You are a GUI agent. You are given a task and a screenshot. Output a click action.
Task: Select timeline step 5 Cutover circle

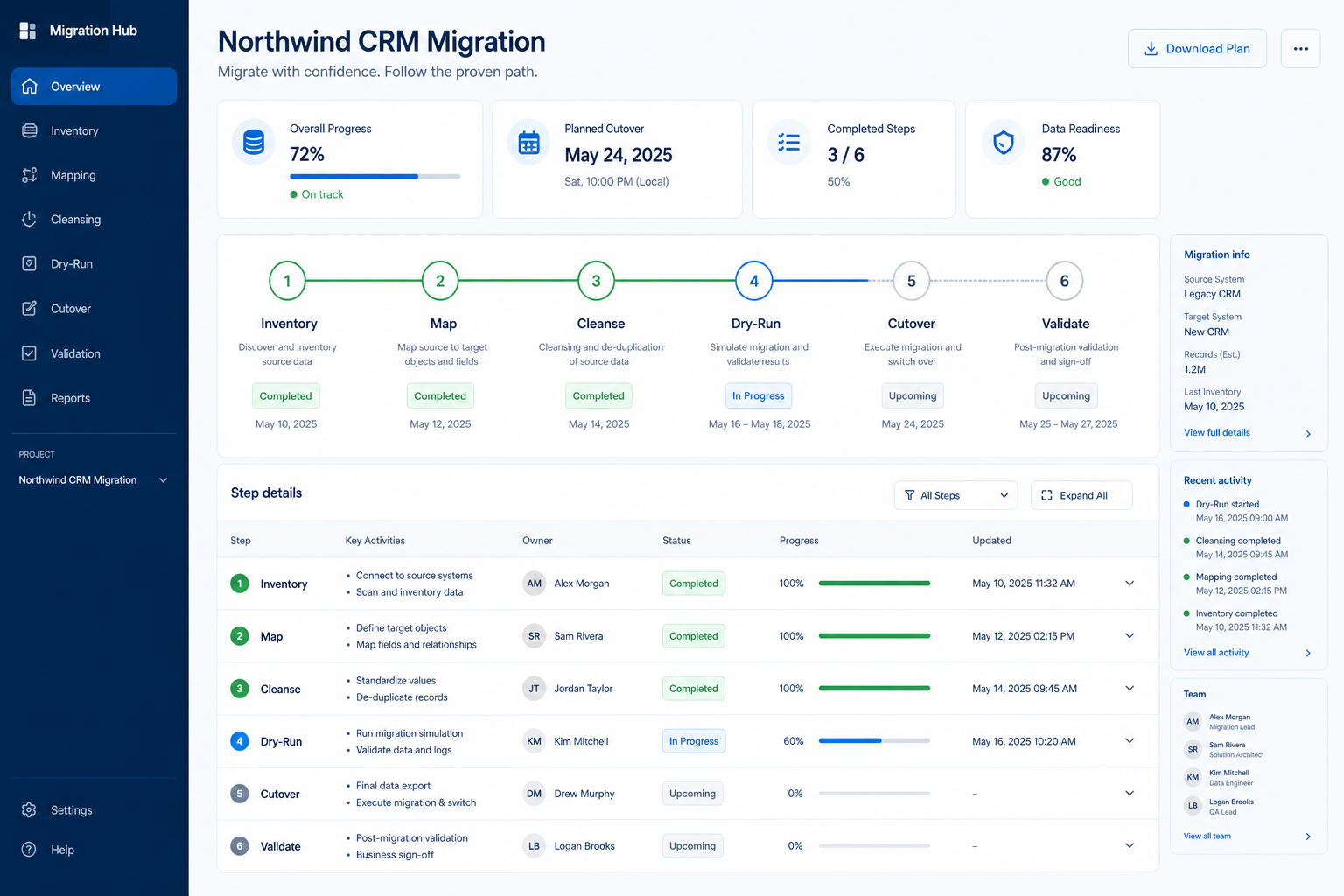pyautogui.click(x=911, y=281)
